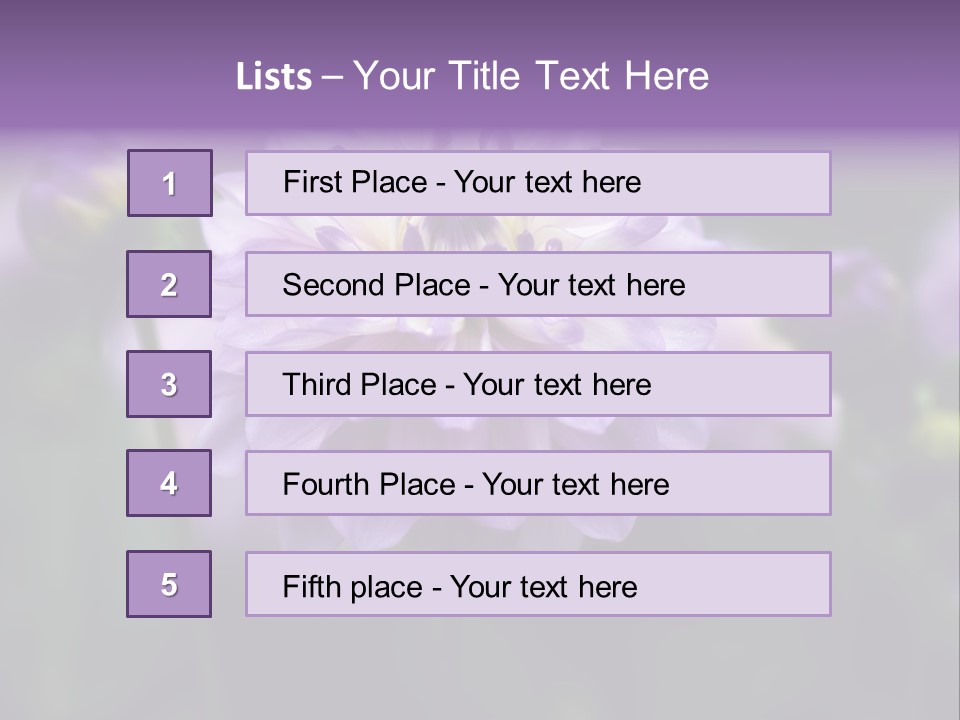Viewport: 960px width, 720px height.
Task: Select the Fifth place text bar
Action: coord(538,584)
